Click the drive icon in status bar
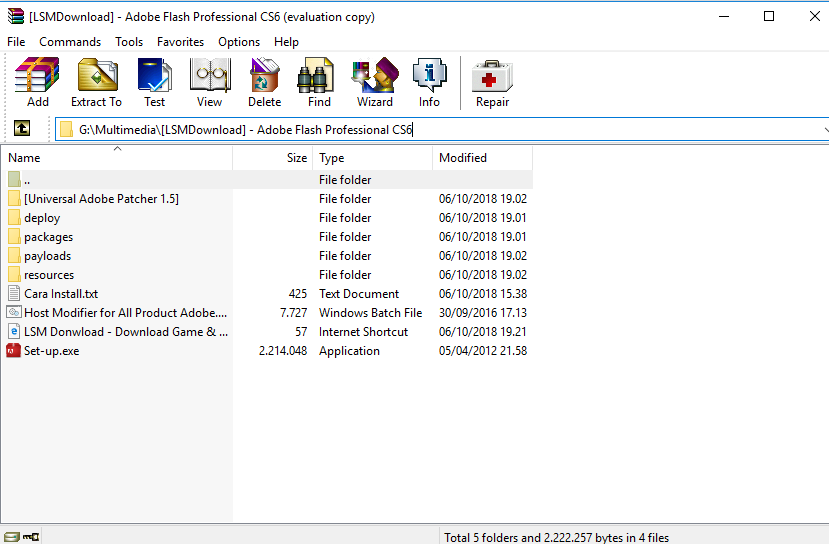The width and height of the screenshot is (829, 544). [x=11, y=537]
